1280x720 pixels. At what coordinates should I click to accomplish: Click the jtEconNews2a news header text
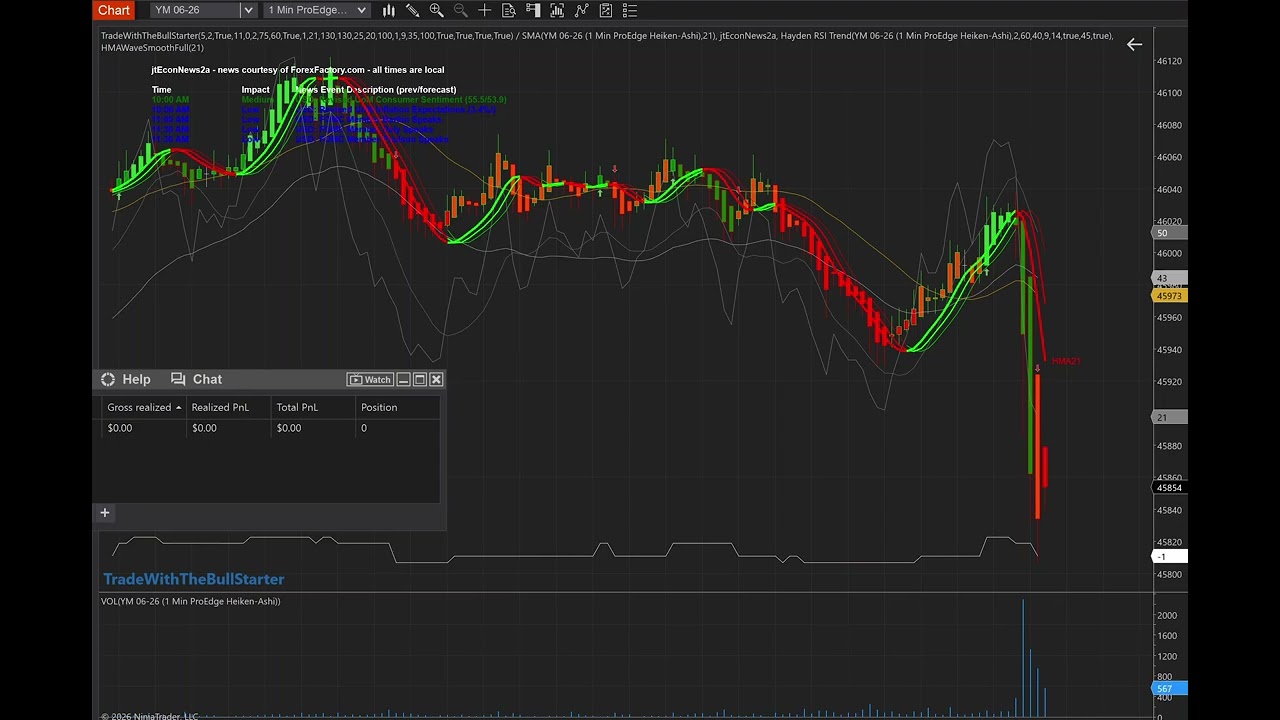[298, 70]
